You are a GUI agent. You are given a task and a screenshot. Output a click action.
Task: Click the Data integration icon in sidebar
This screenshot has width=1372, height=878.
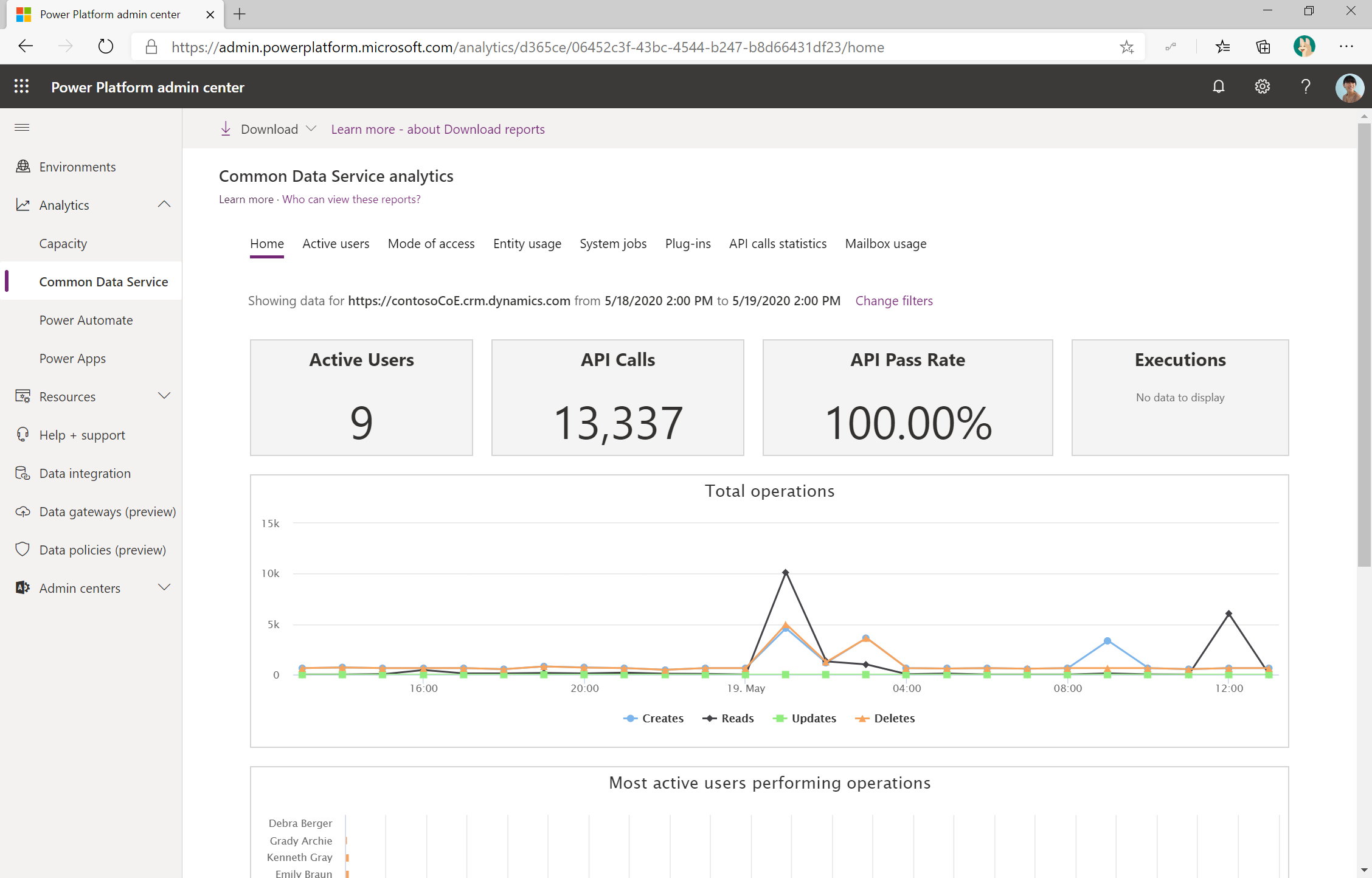coord(22,473)
